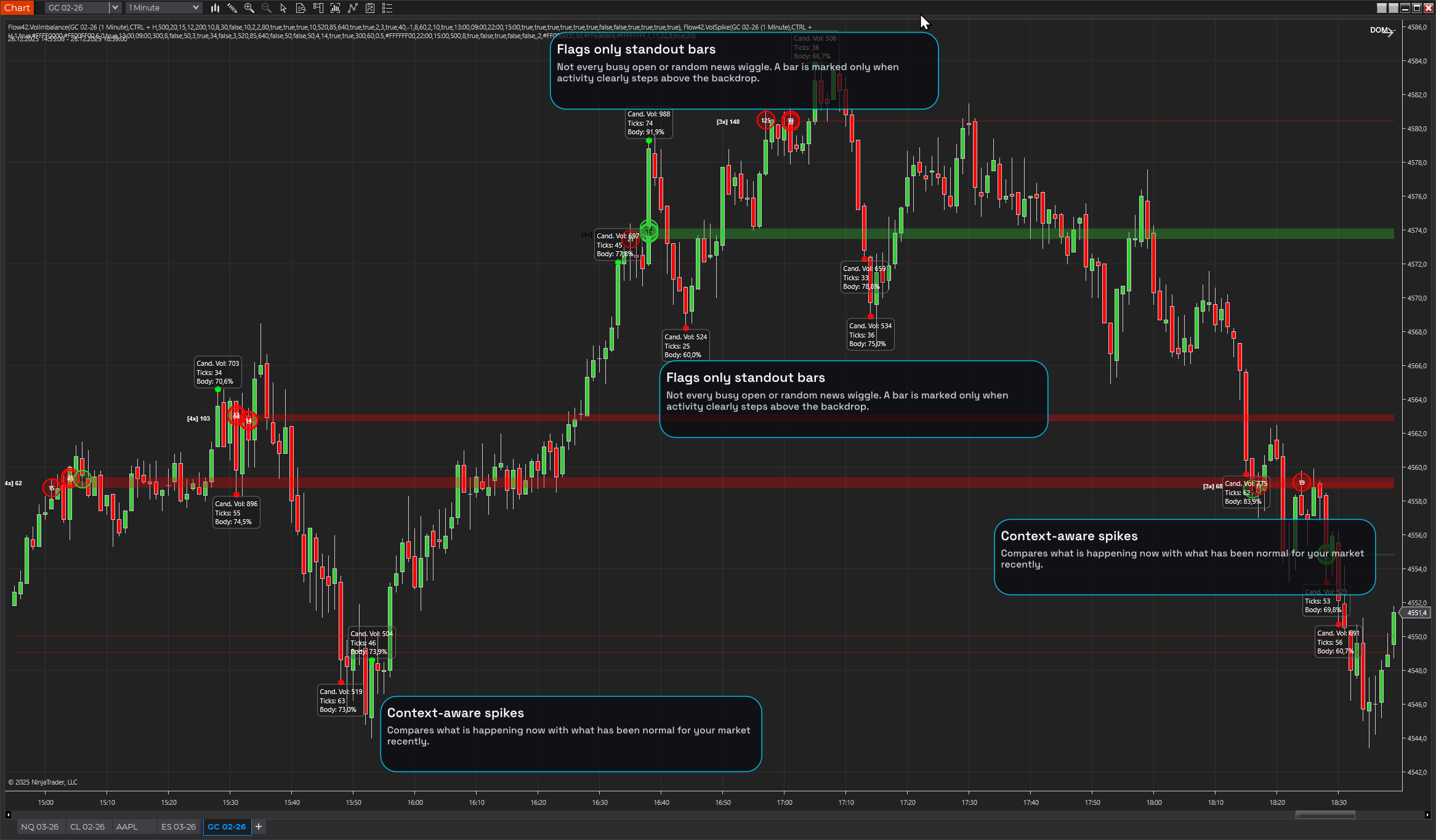Click the horizontal scrollbar thumb at bottom
Screen dimensions: 1436x840
point(1325,815)
